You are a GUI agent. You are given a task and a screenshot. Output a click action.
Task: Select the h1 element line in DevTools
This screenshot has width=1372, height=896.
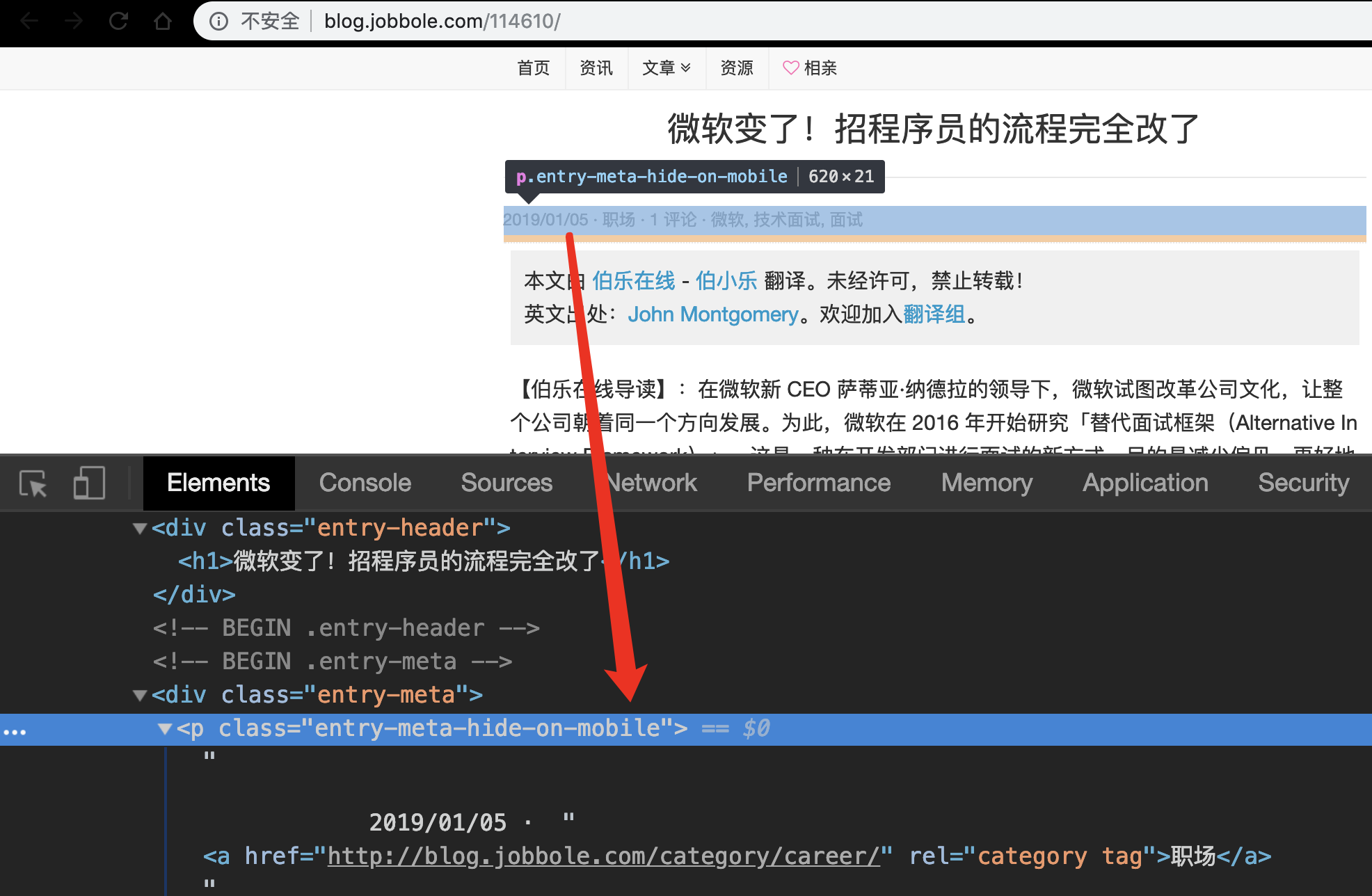pyautogui.click(x=424, y=561)
